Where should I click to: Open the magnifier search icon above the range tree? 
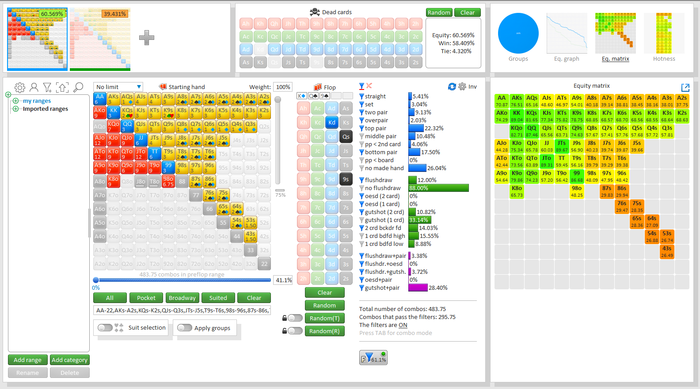point(78,87)
